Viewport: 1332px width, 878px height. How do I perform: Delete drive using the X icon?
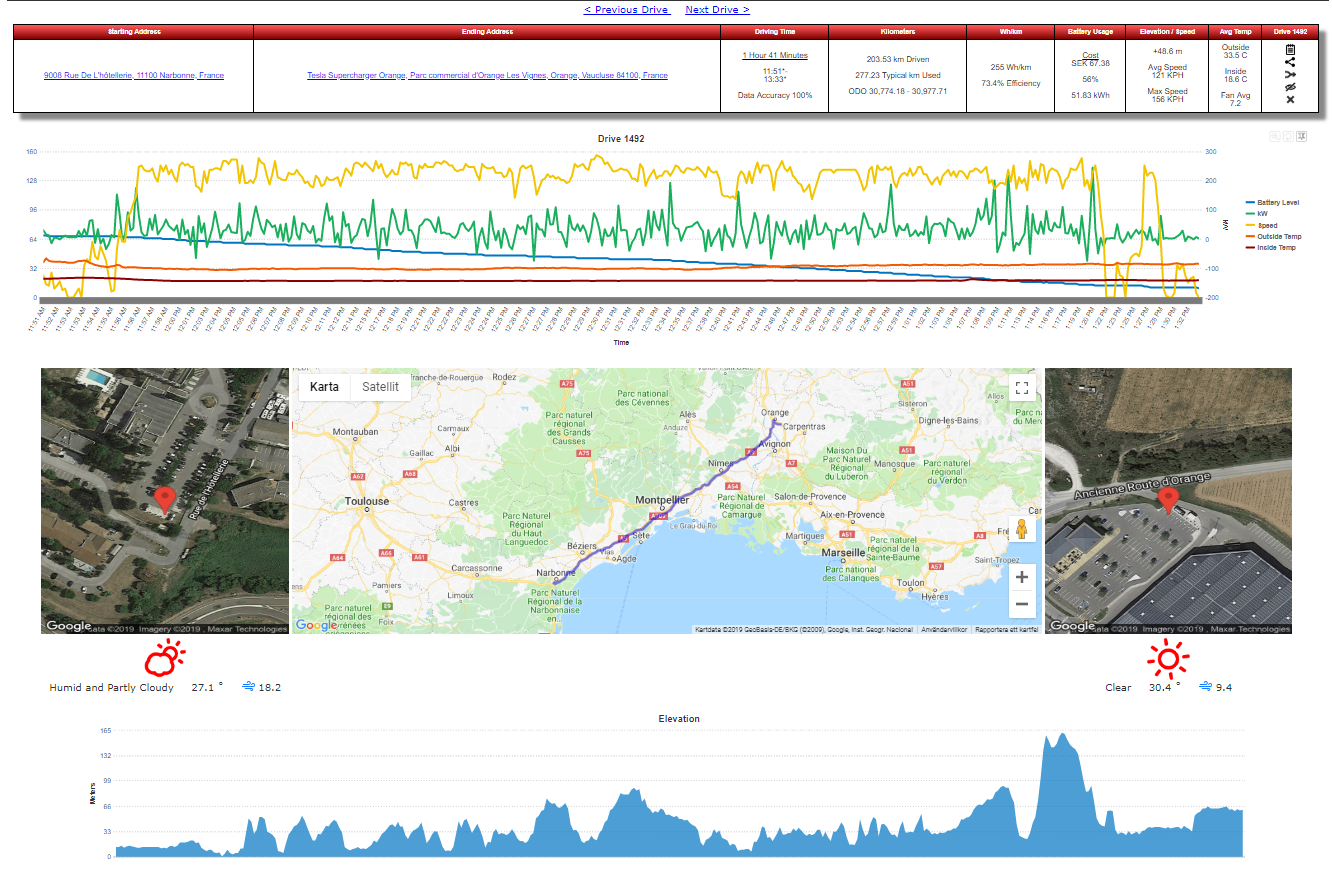coord(1290,99)
